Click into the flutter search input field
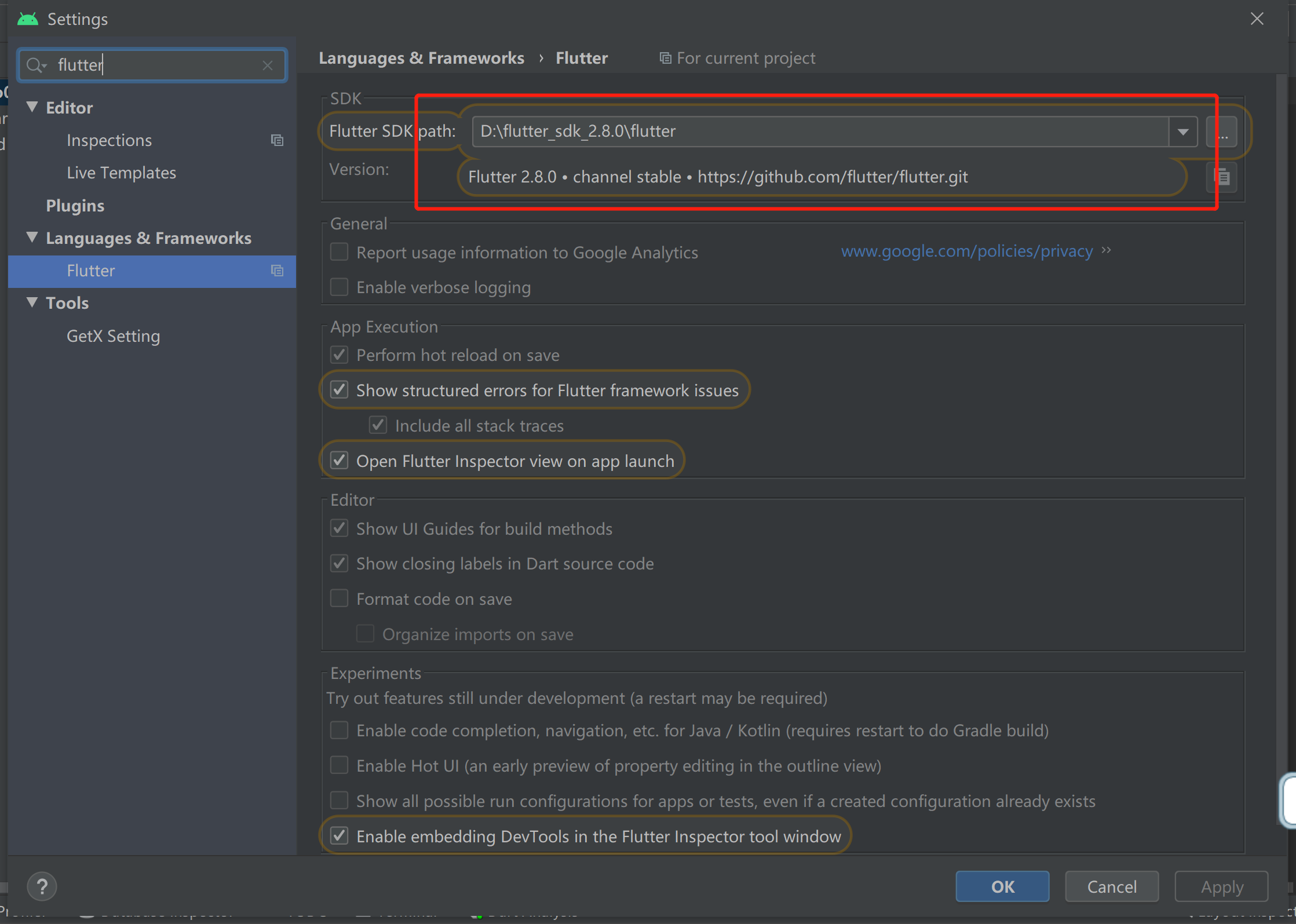The image size is (1296, 924). (x=156, y=65)
